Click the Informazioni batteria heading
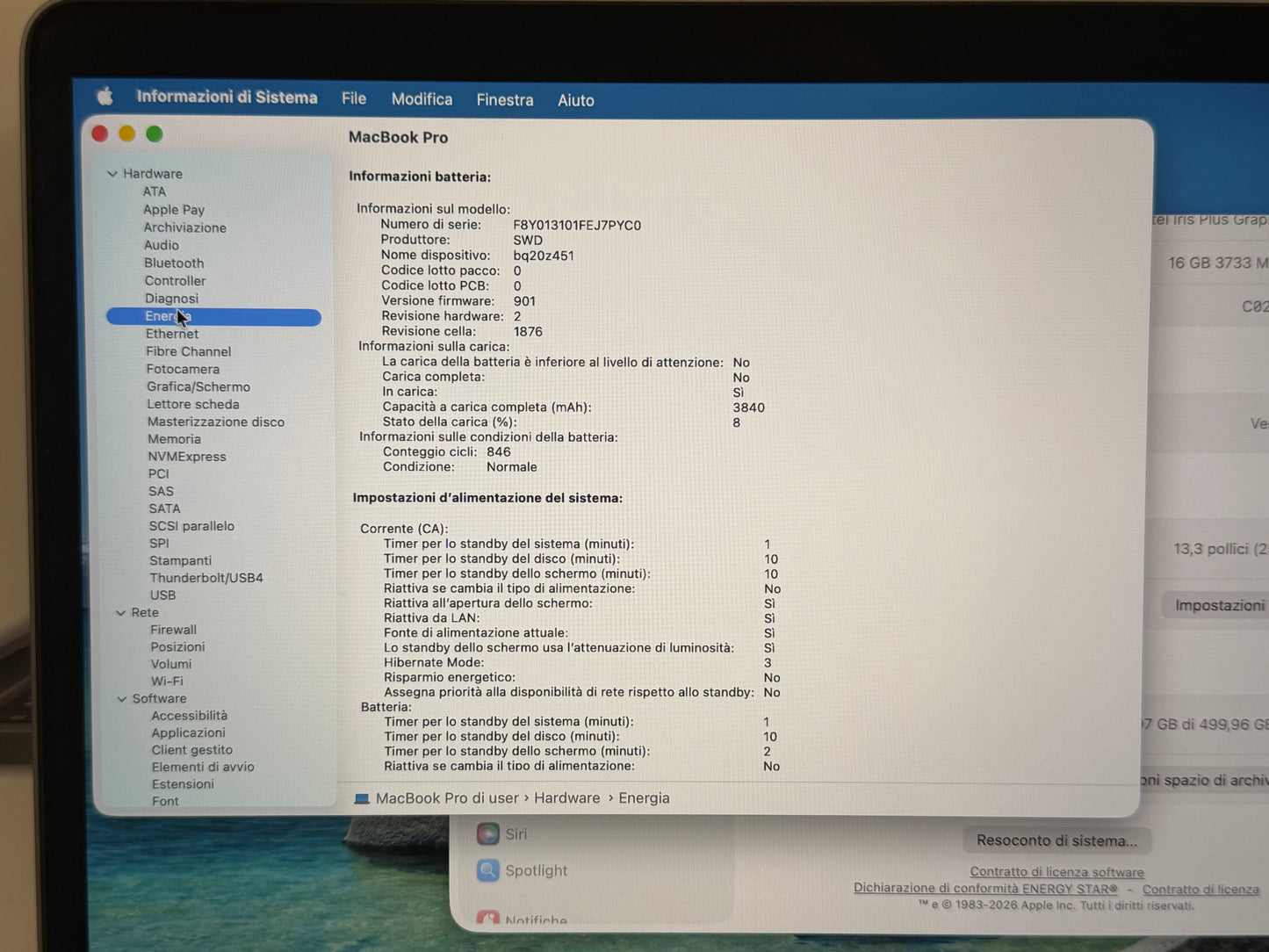1269x952 pixels. [420, 177]
